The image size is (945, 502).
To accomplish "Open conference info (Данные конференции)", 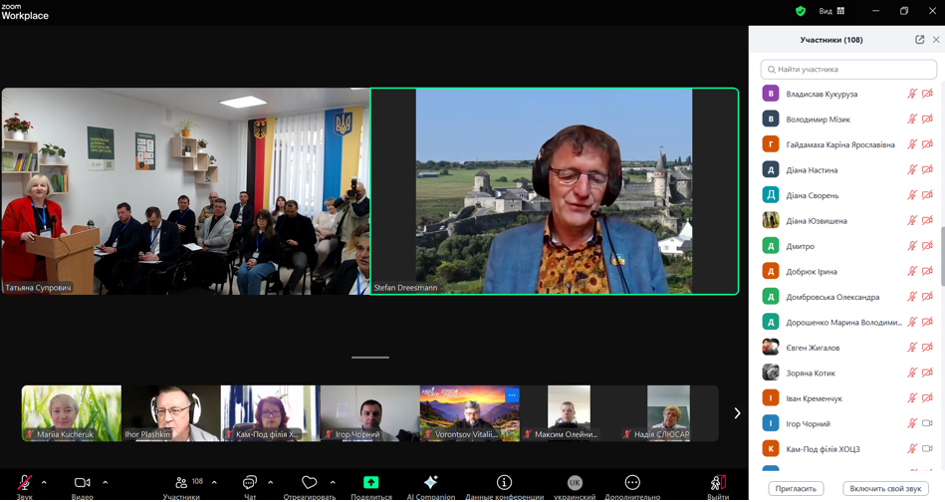I will coord(504,483).
